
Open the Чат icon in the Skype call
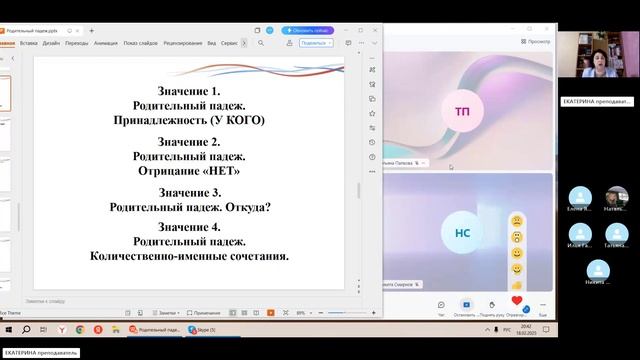pos(441,305)
